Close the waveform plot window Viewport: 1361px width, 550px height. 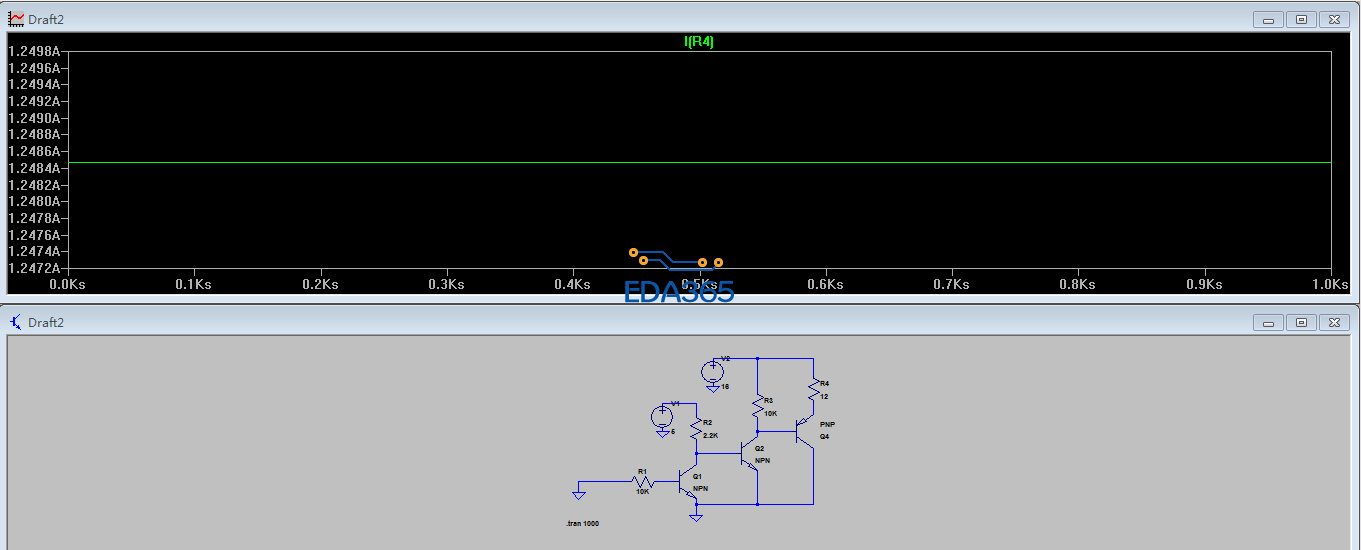click(1334, 19)
